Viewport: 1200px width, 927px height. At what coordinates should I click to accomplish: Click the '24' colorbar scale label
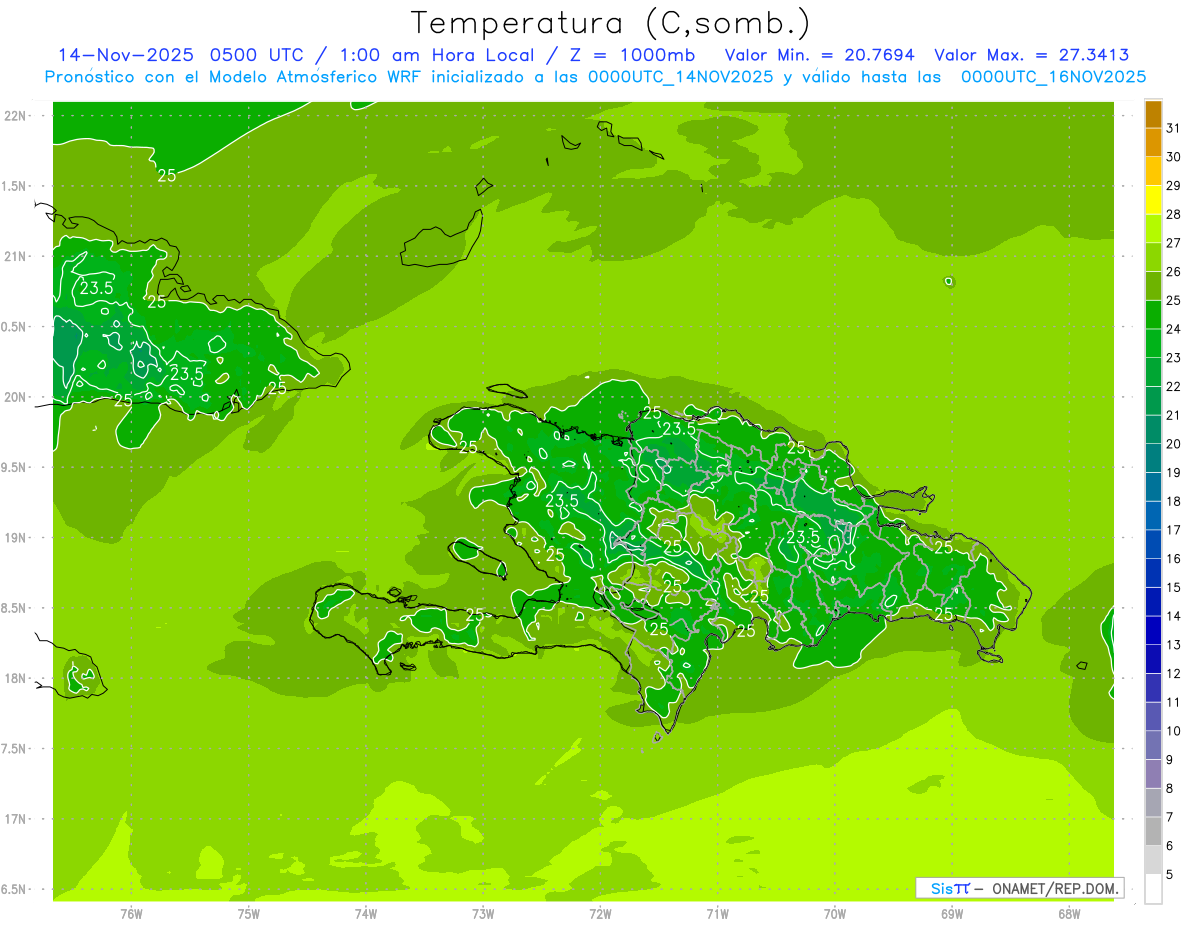[x=1174, y=329]
